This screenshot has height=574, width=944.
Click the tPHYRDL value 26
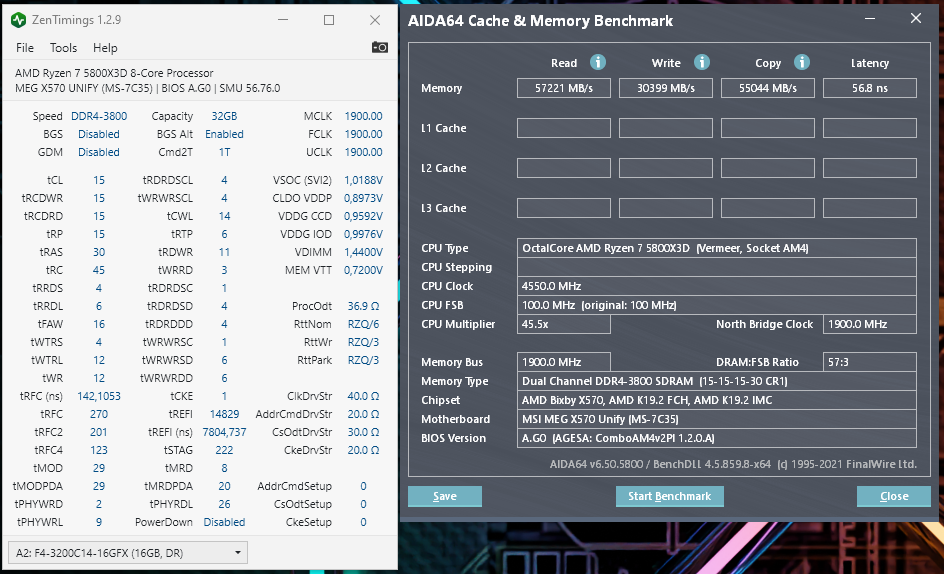pyautogui.click(x=224, y=504)
